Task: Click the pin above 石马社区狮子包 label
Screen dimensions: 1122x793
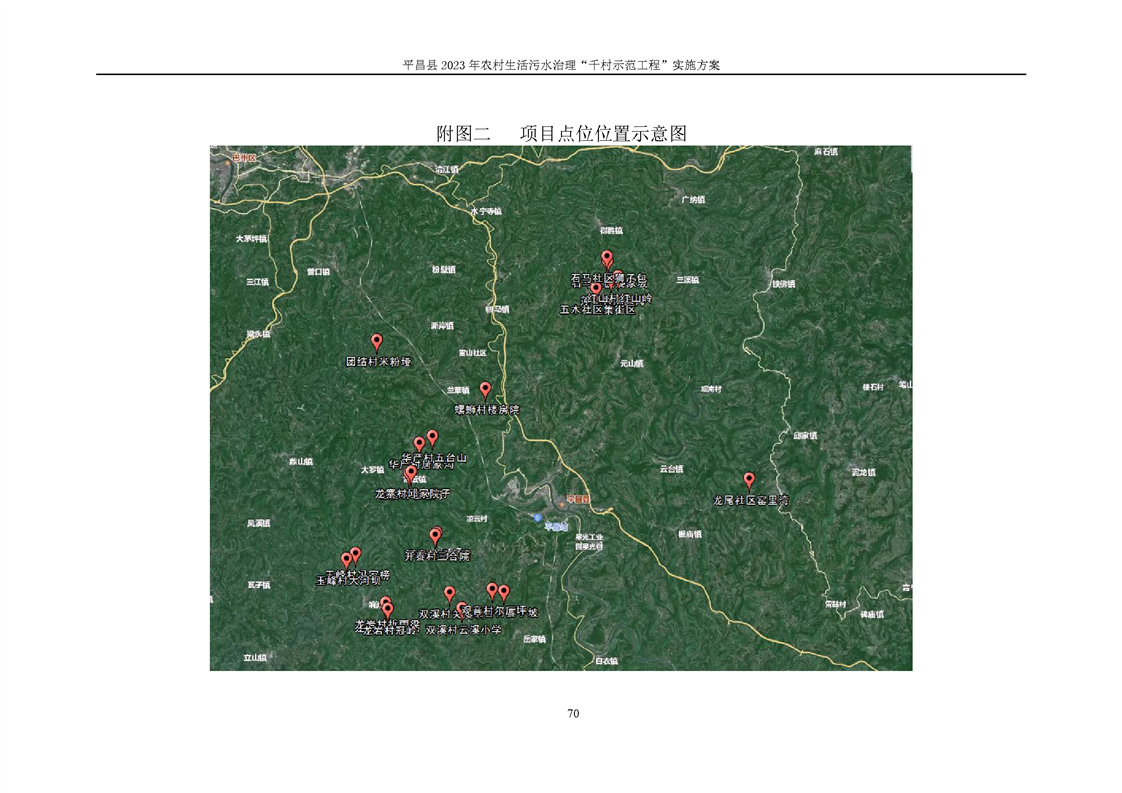Action: tap(607, 258)
